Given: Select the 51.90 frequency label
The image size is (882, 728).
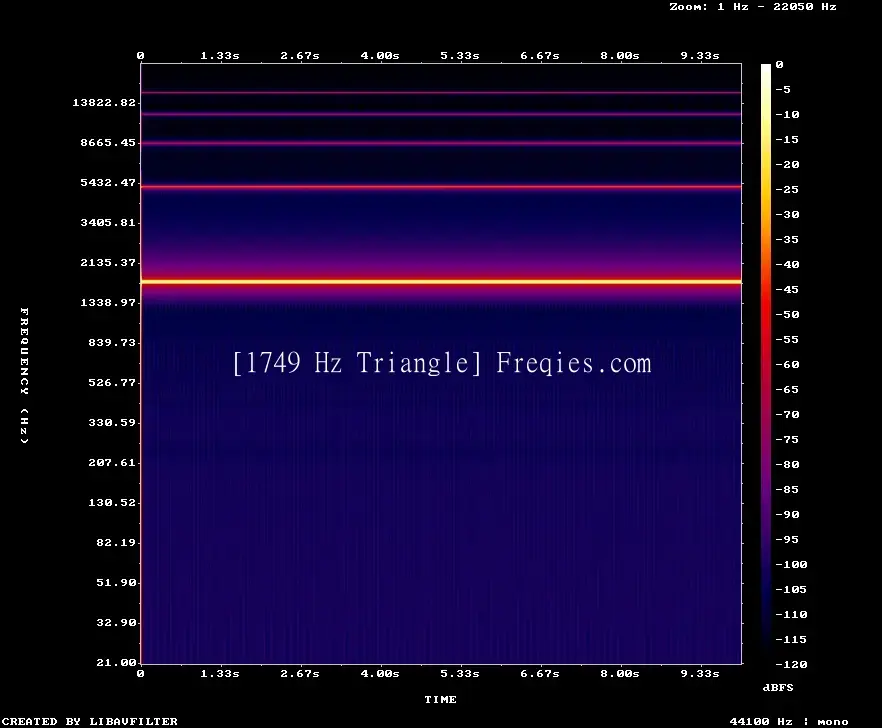Looking at the screenshot, I should (x=116, y=582).
